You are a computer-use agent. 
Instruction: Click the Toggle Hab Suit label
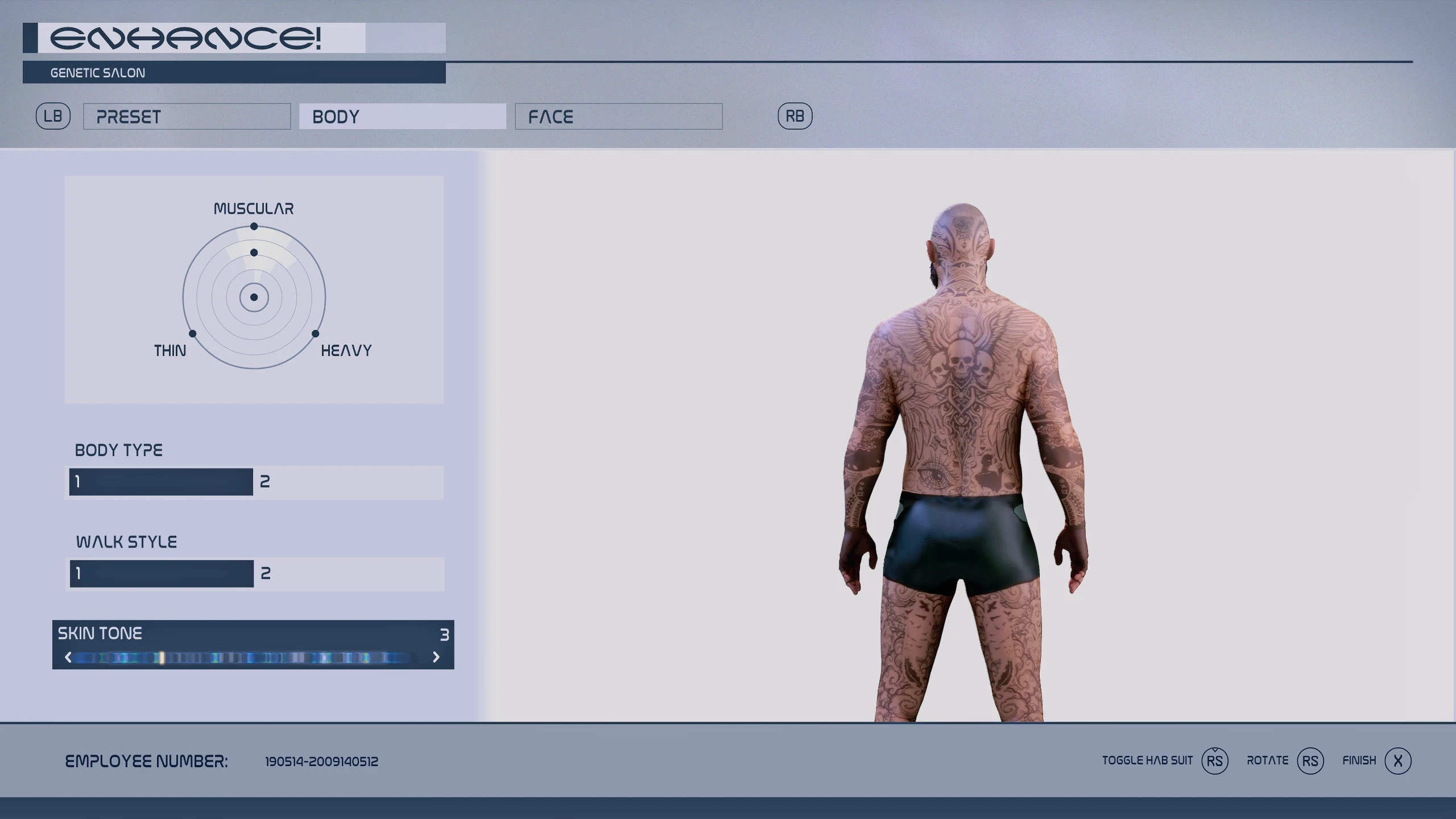tap(1147, 761)
